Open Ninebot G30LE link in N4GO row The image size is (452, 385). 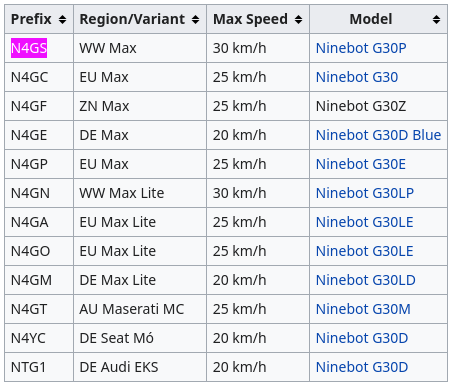(x=364, y=251)
